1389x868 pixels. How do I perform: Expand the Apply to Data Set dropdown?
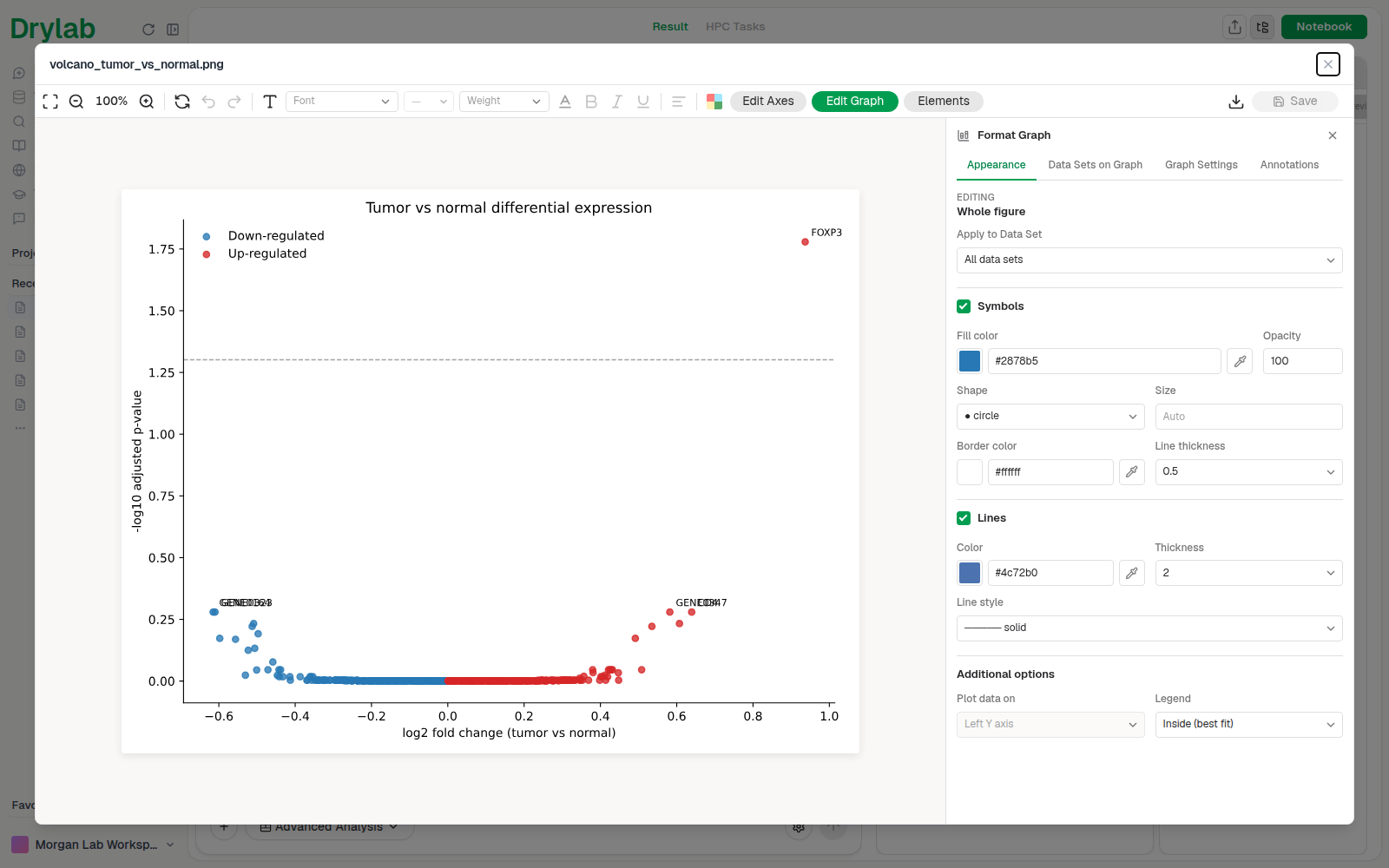pyautogui.click(x=1149, y=260)
